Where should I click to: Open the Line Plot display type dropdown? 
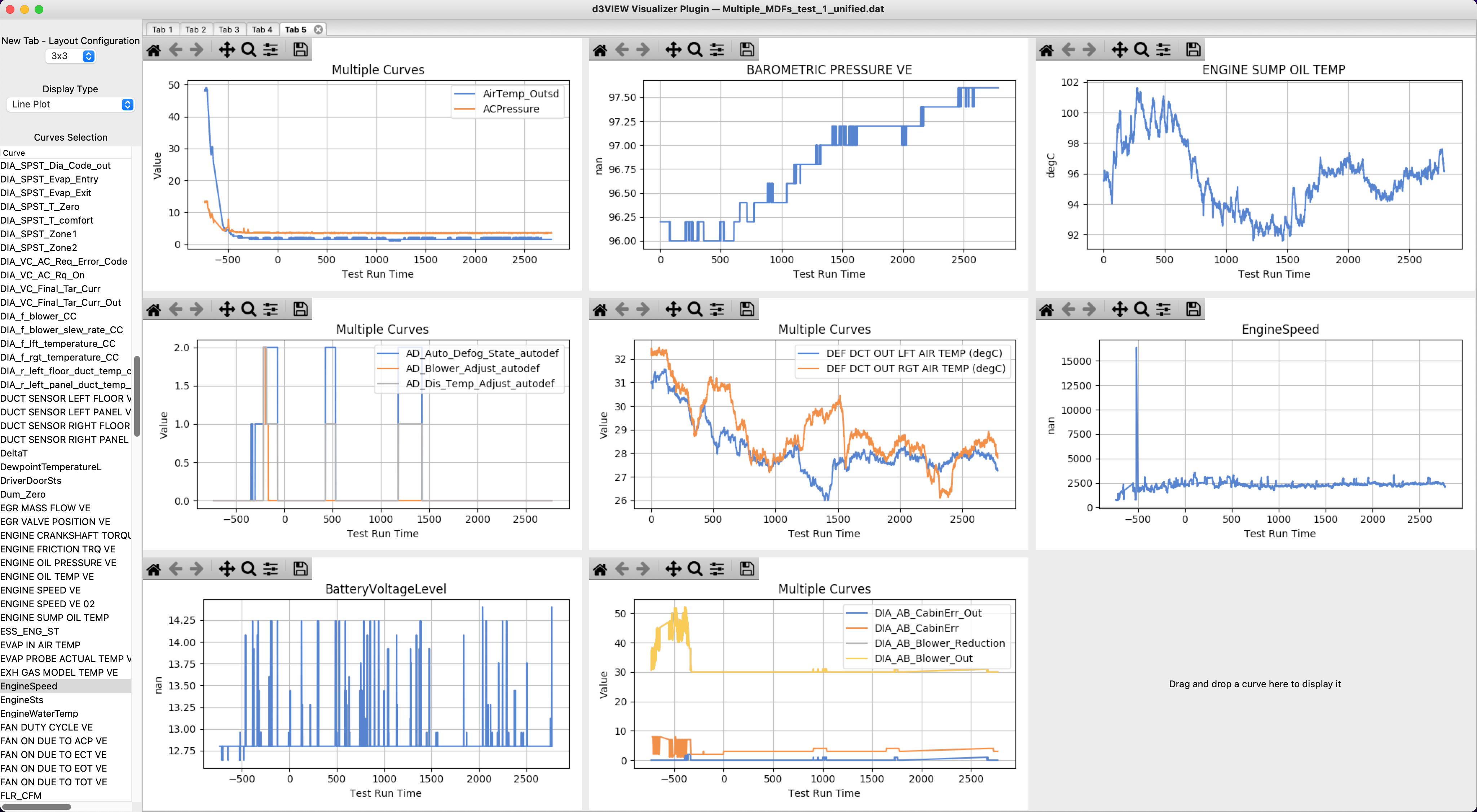tap(70, 104)
